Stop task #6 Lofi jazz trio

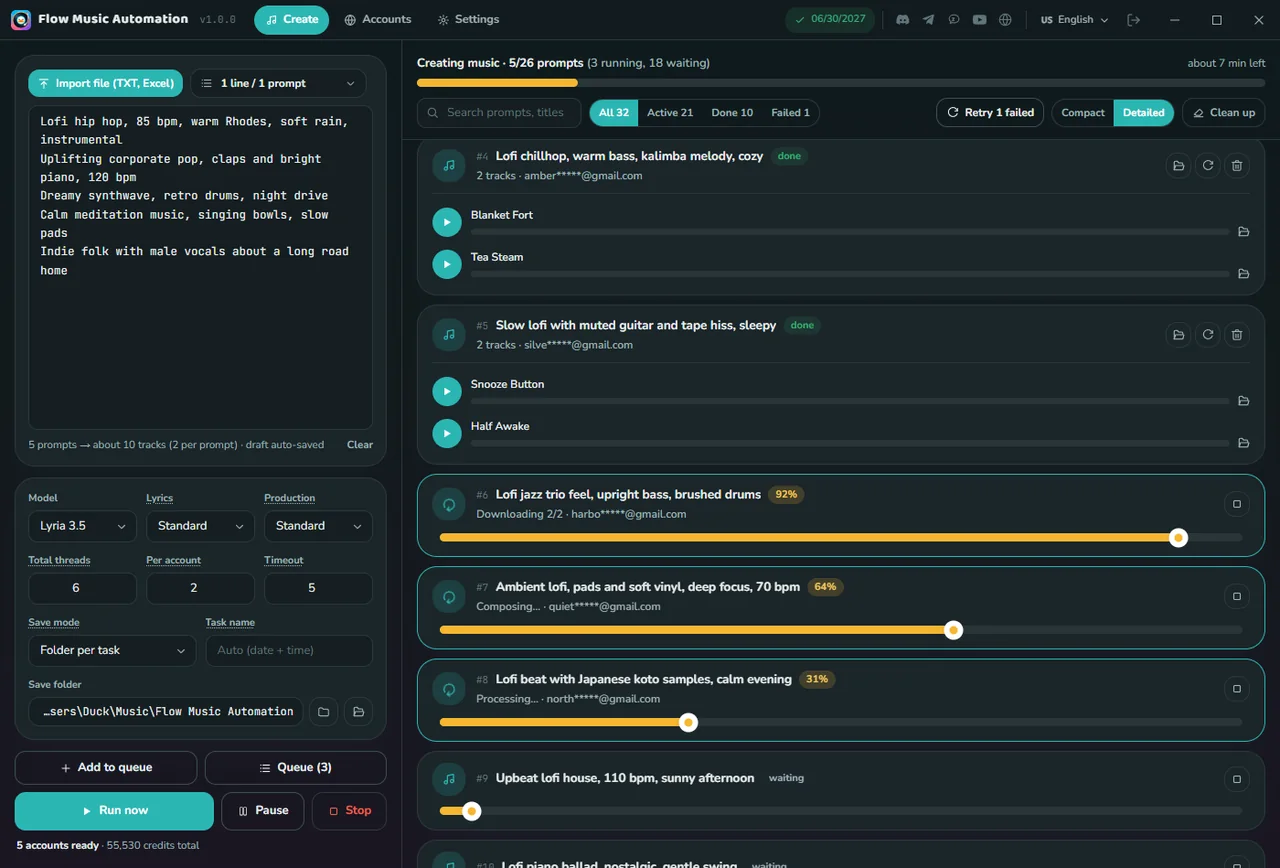(1237, 504)
